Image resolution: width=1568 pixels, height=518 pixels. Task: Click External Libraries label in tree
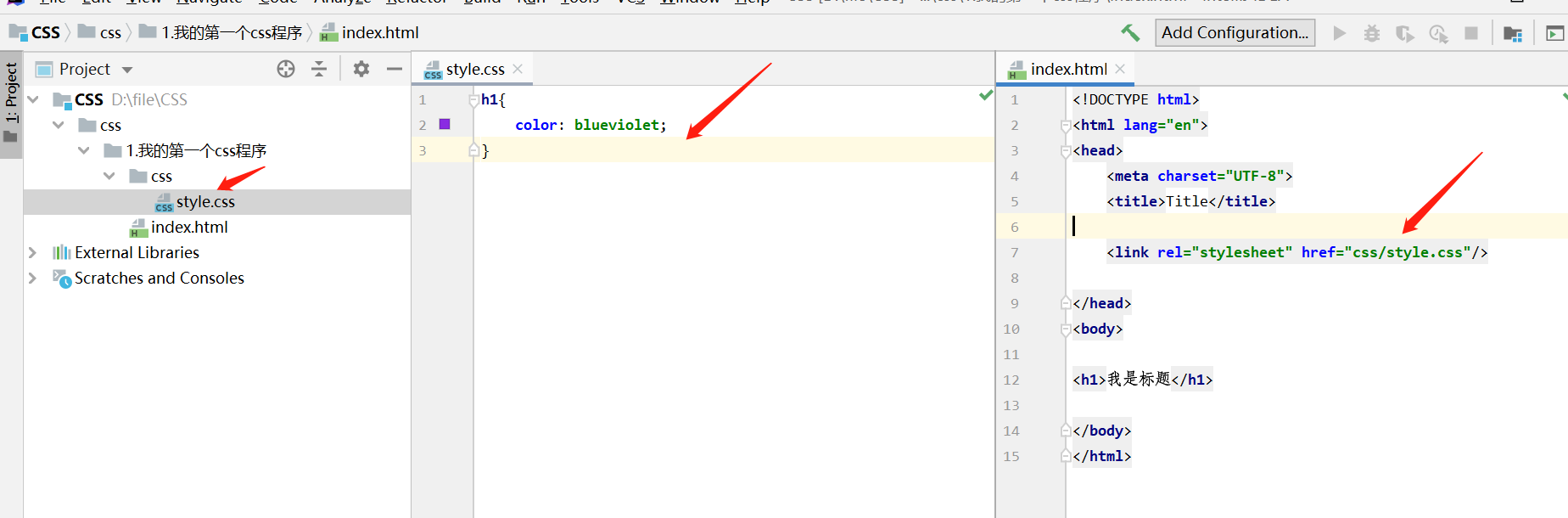pos(137,252)
